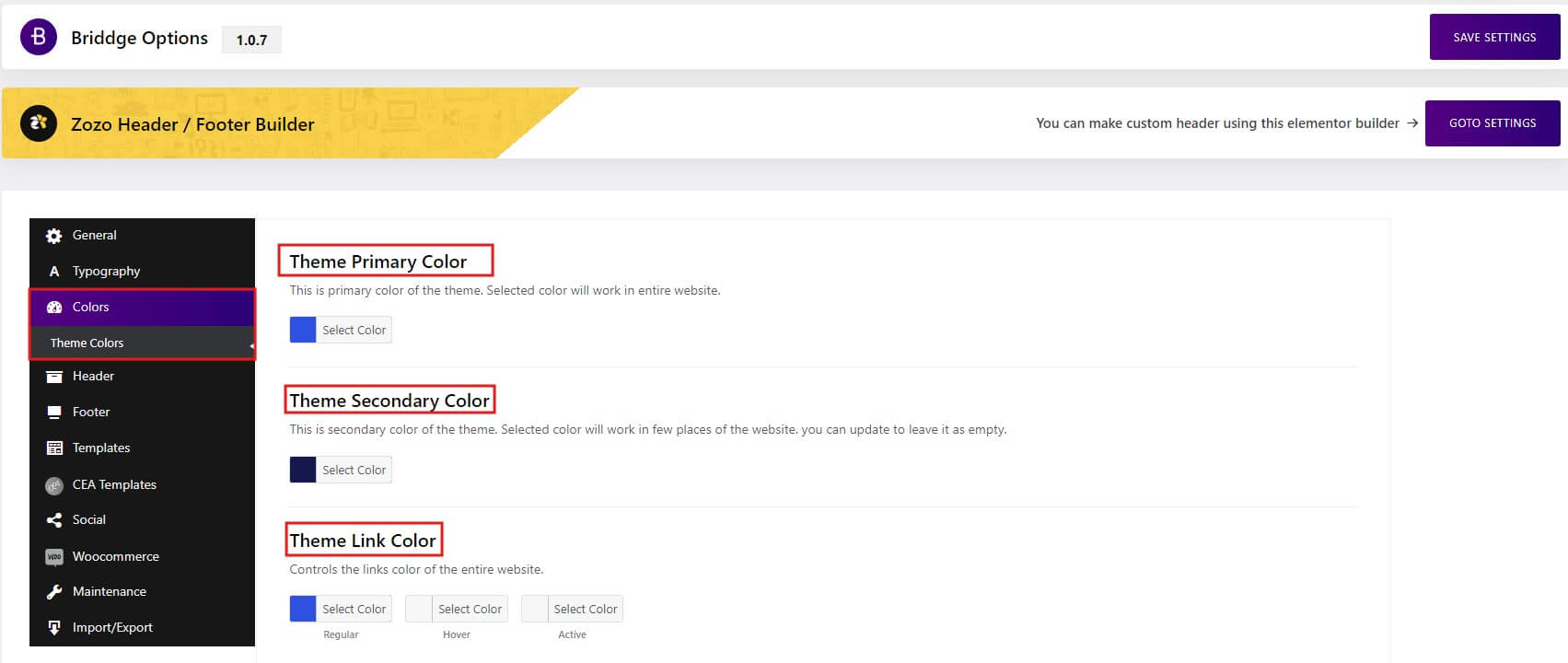Image resolution: width=1568 pixels, height=663 pixels.
Task: Click the Maintenance wrench icon
Action: tap(54, 592)
